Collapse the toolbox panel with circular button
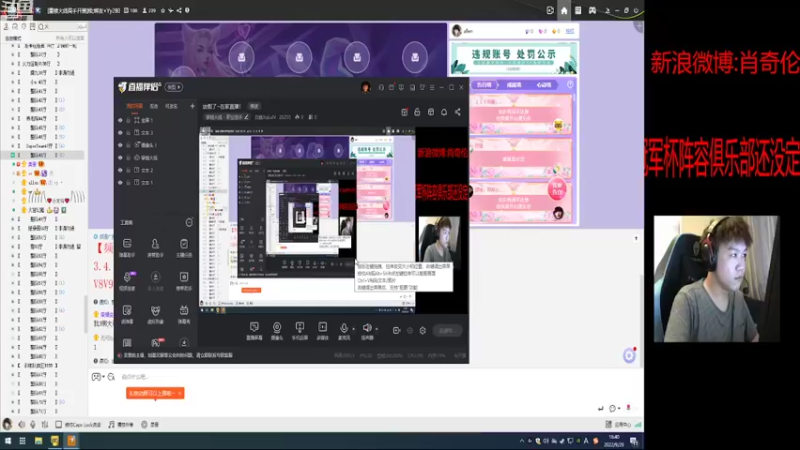800x450 pixels. click(x=189, y=222)
